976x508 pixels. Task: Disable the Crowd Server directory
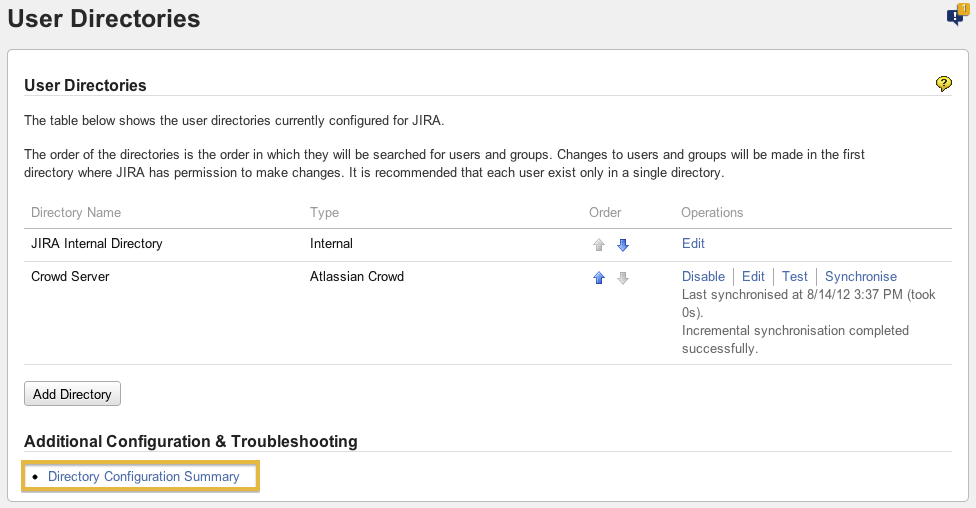coord(703,276)
